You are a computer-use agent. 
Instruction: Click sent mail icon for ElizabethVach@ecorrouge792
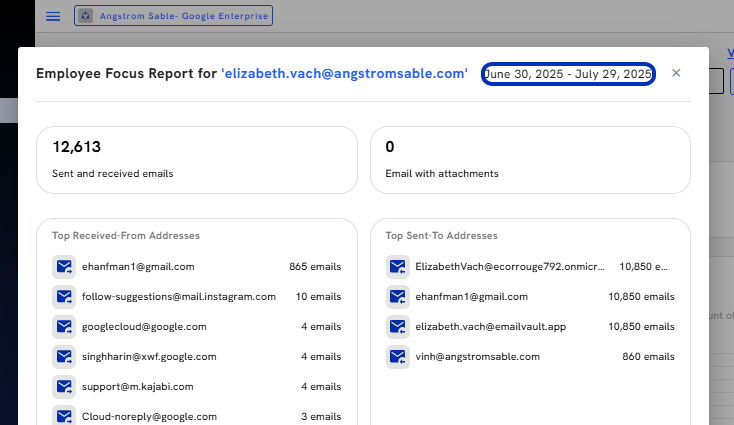(x=397, y=267)
